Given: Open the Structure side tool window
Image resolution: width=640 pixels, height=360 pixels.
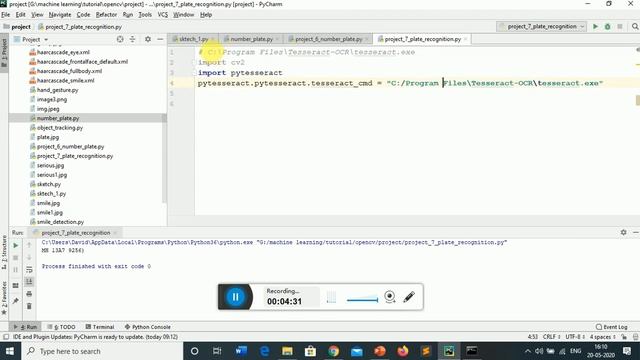Looking at the screenshot, I should tap(4, 252).
